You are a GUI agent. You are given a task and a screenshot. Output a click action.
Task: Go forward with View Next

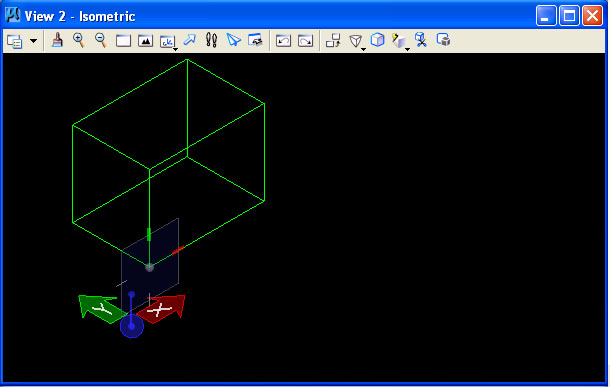(305, 40)
